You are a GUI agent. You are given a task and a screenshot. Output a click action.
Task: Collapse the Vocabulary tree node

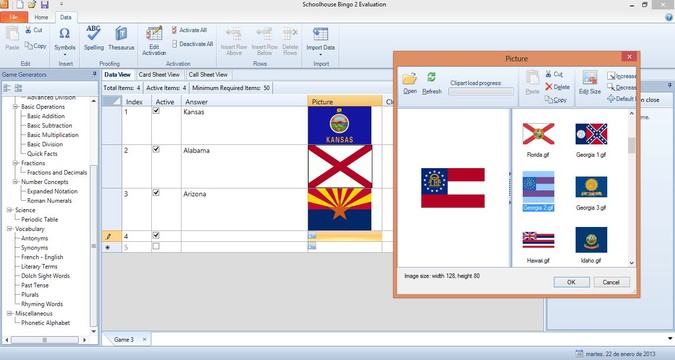(x=9, y=229)
